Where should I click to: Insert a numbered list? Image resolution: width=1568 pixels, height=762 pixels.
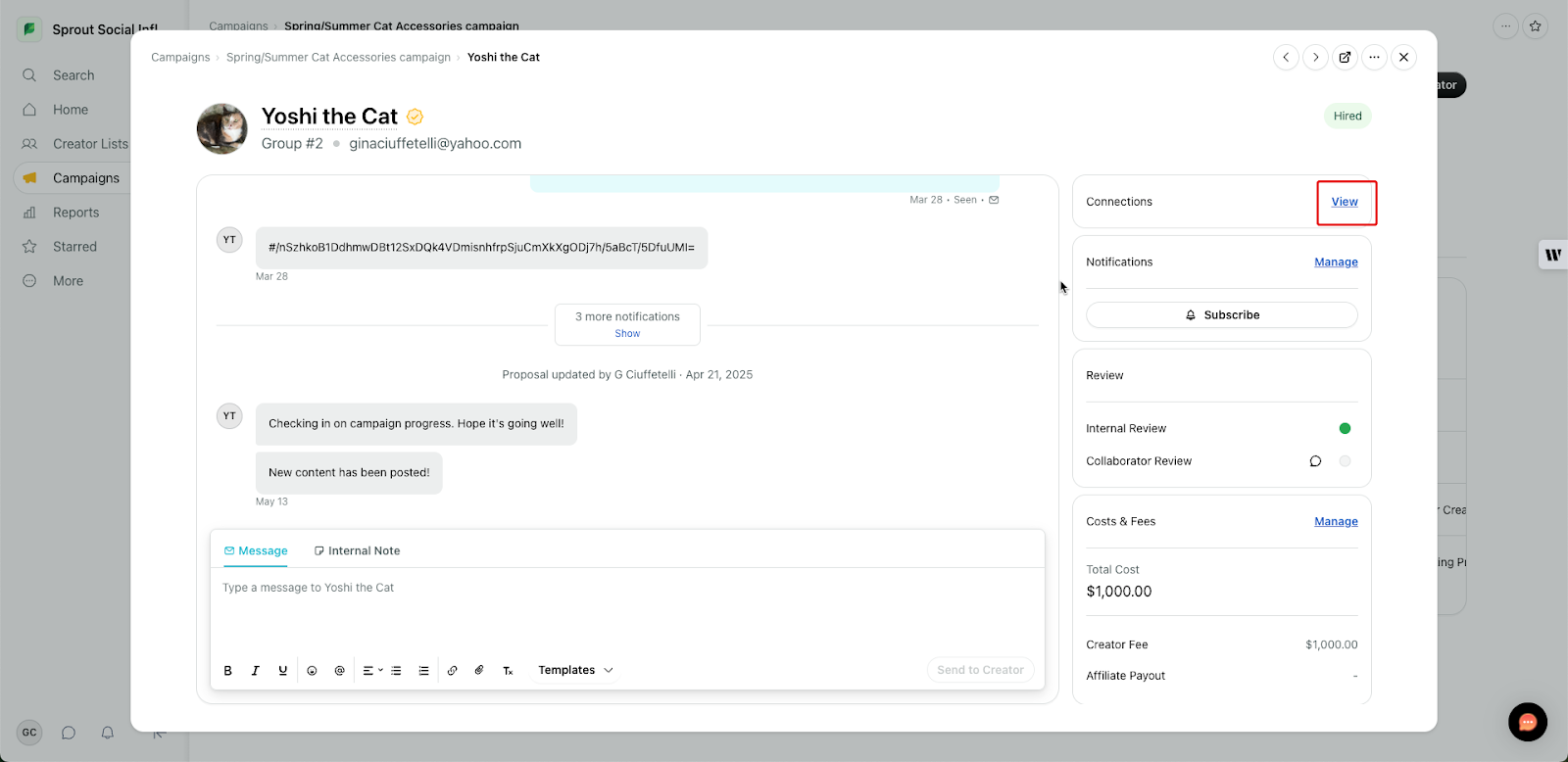click(x=423, y=671)
